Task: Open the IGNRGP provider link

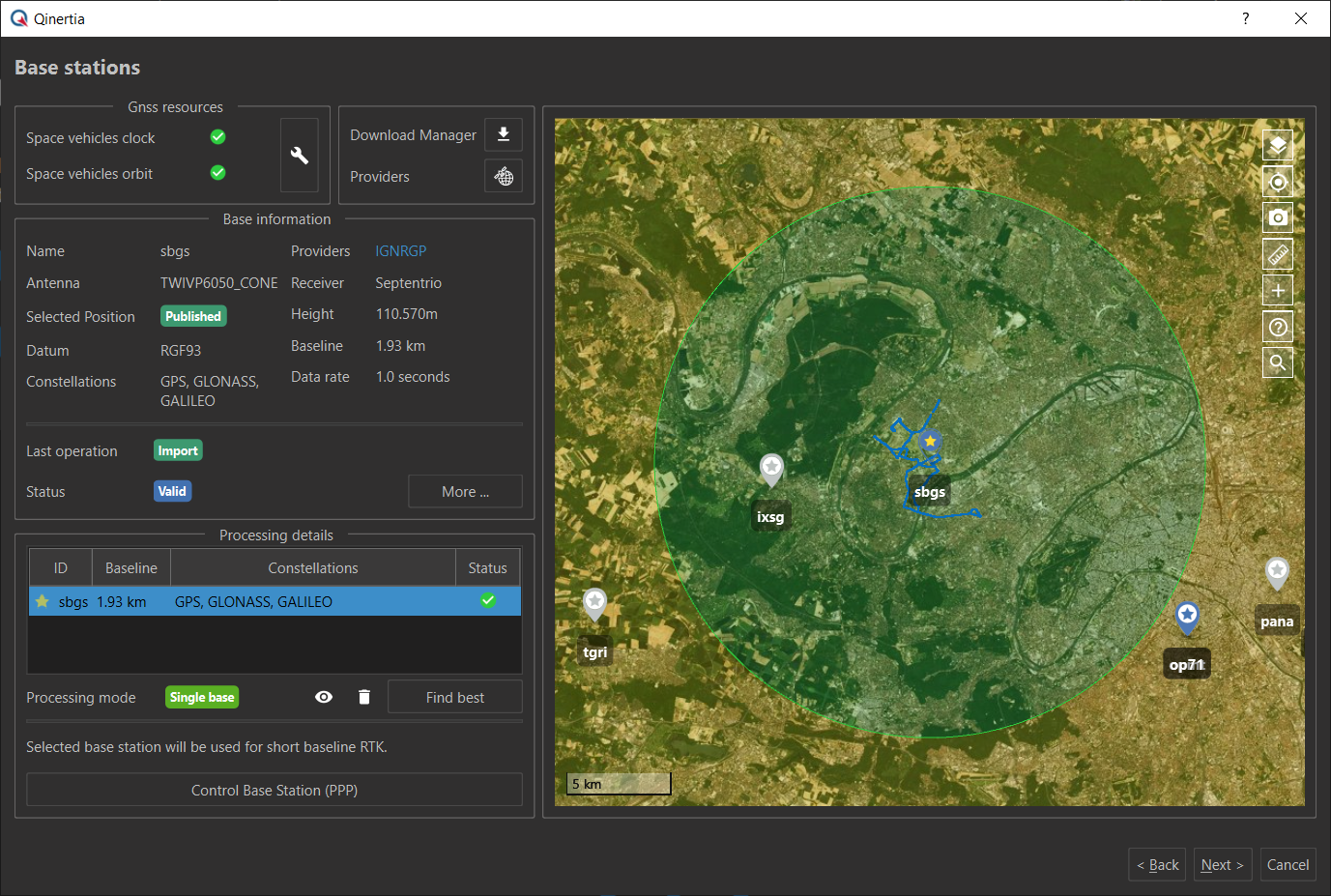Action: click(x=400, y=251)
